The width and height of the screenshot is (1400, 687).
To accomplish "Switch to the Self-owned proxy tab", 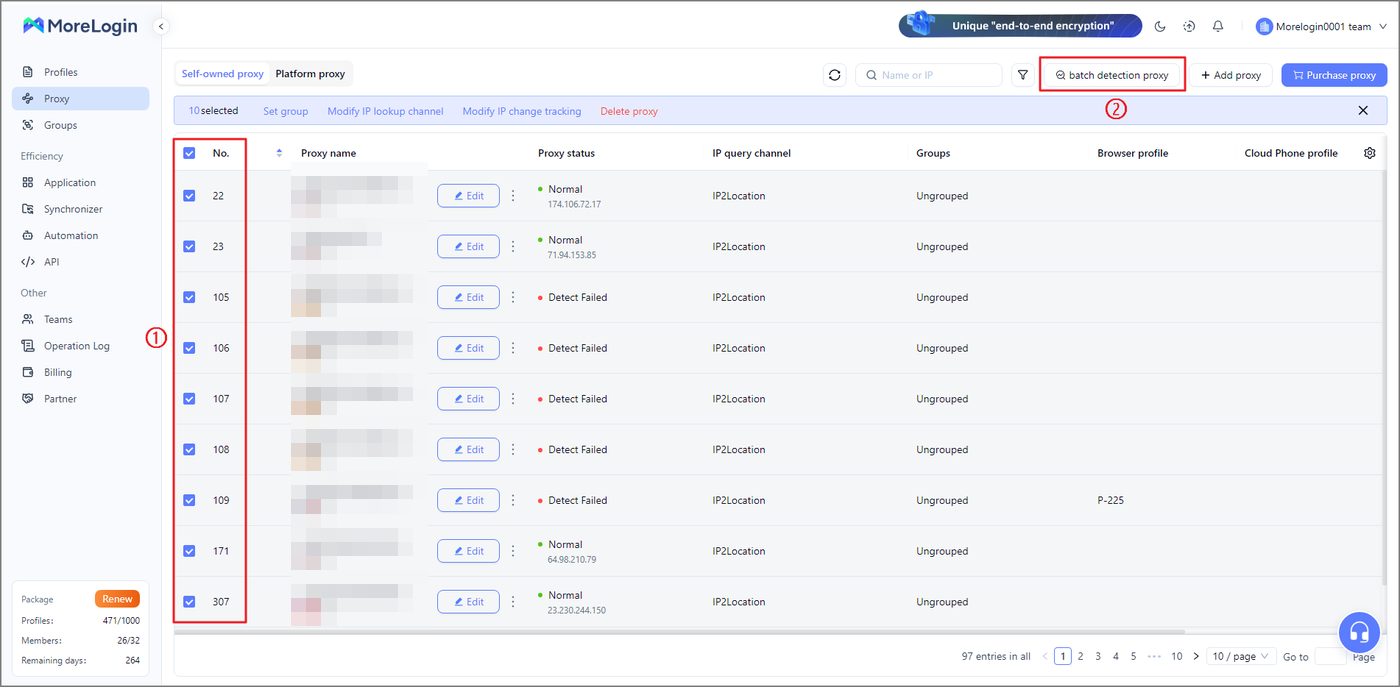I will click(223, 74).
